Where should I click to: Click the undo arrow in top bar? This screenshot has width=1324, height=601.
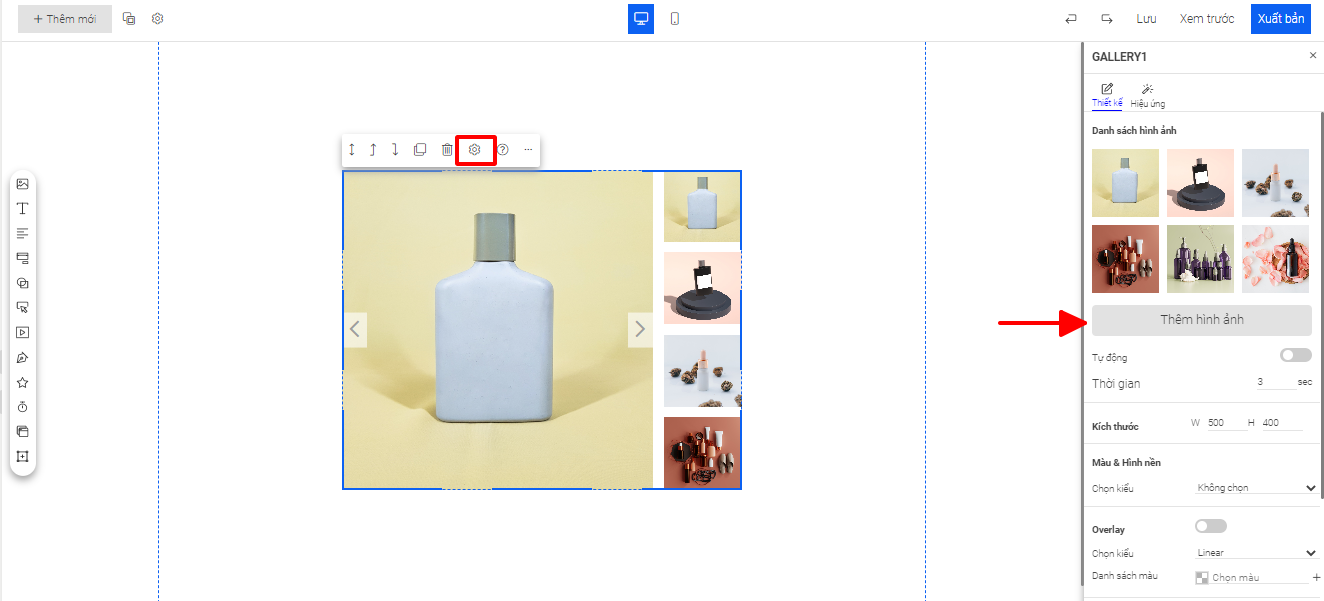pos(1071,19)
